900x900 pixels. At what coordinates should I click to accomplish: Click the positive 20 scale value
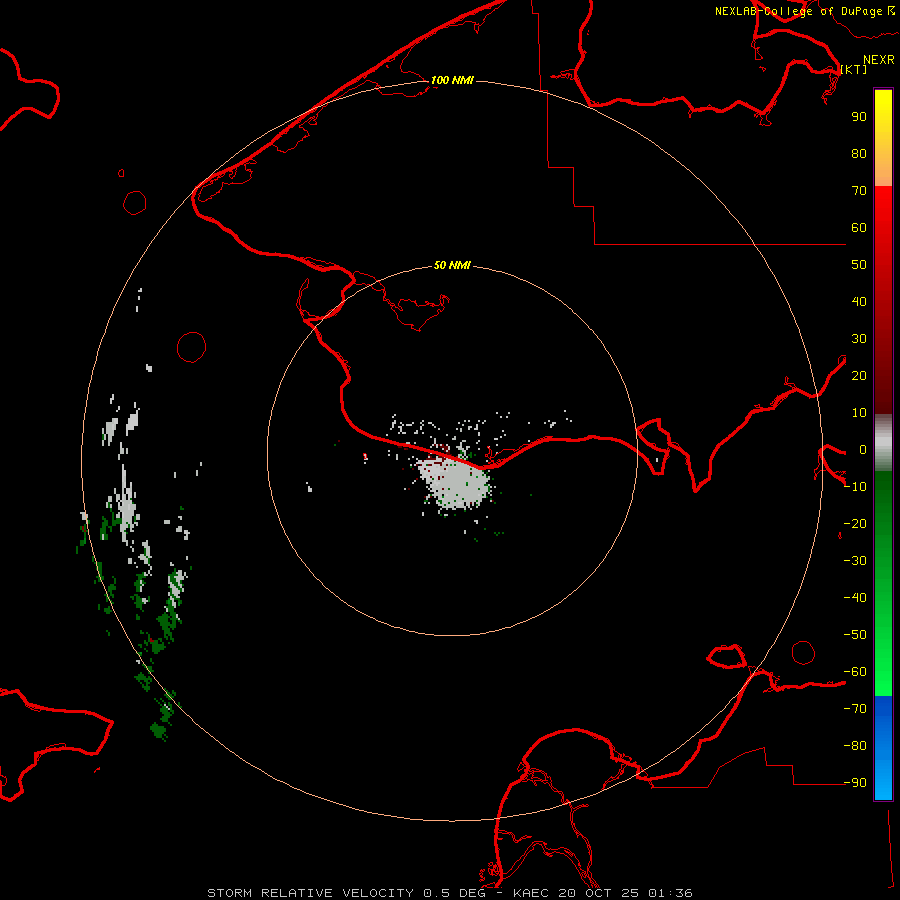point(859,376)
